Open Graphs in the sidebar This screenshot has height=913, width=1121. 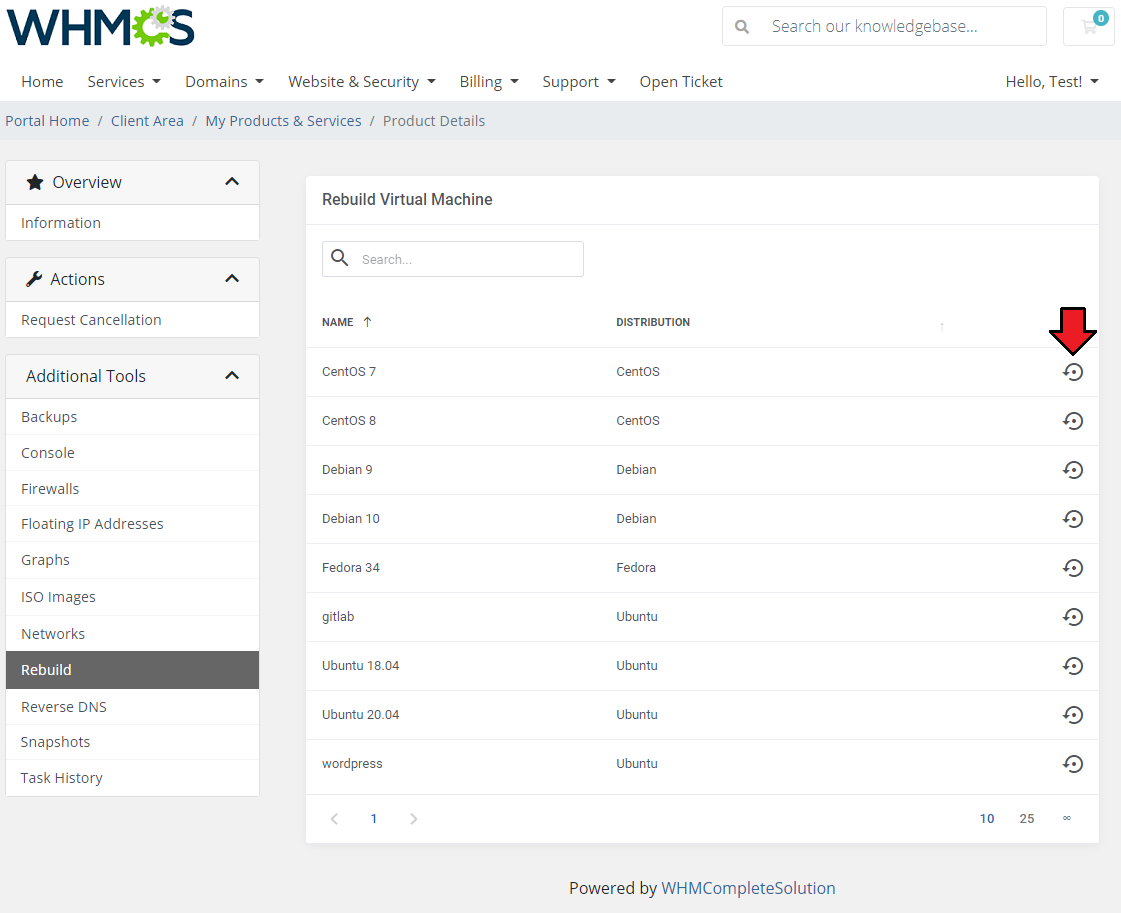click(132, 560)
